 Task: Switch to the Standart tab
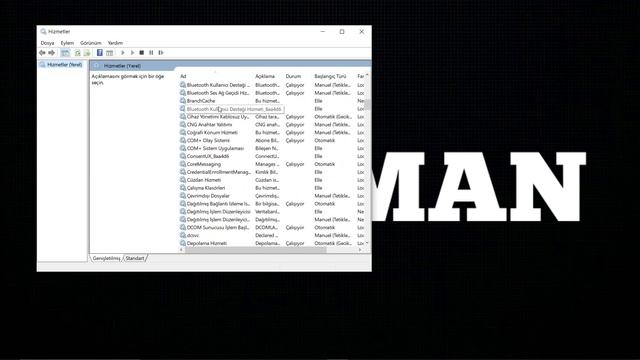click(135, 258)
